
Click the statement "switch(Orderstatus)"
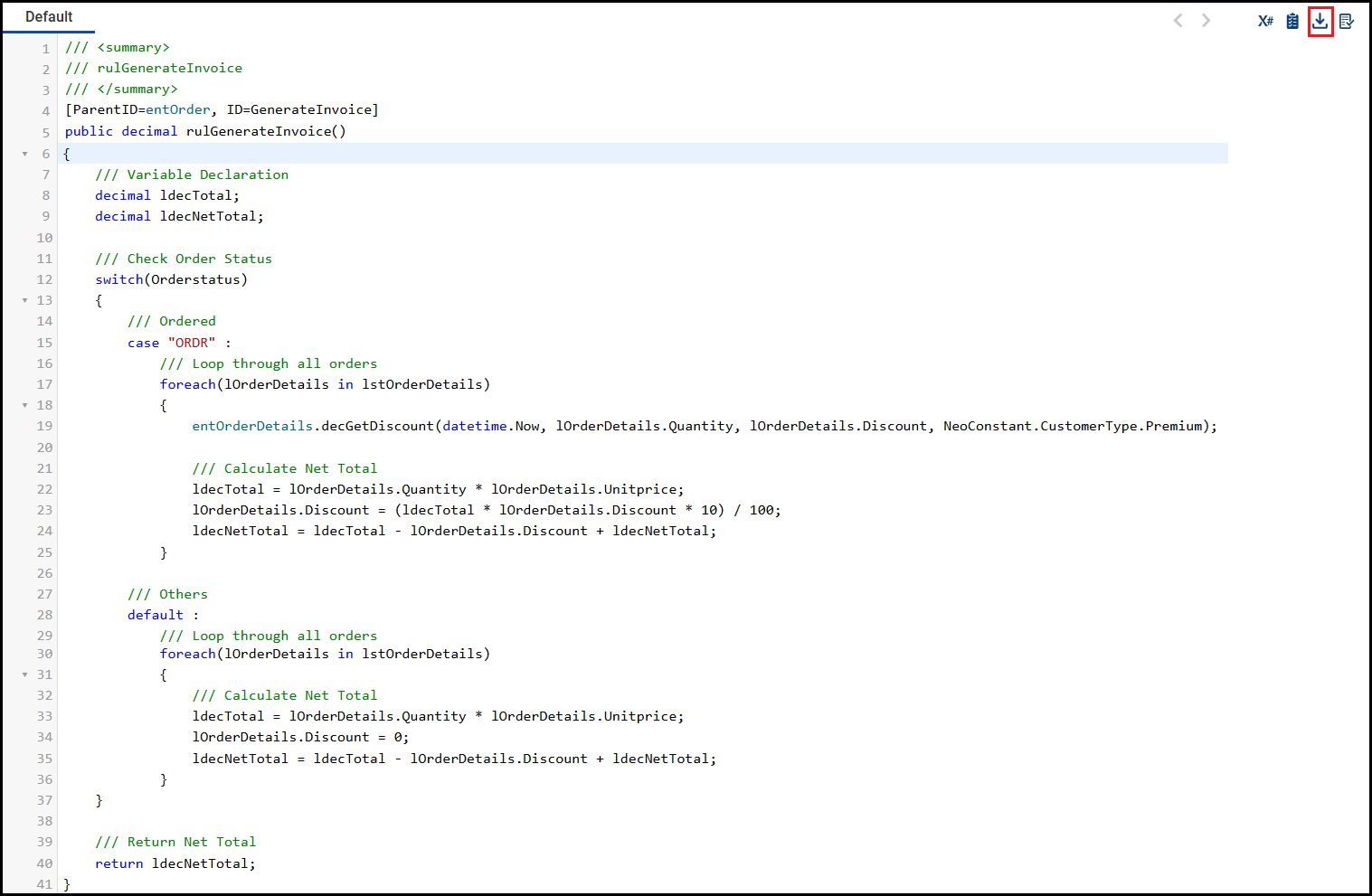(171, 279)
